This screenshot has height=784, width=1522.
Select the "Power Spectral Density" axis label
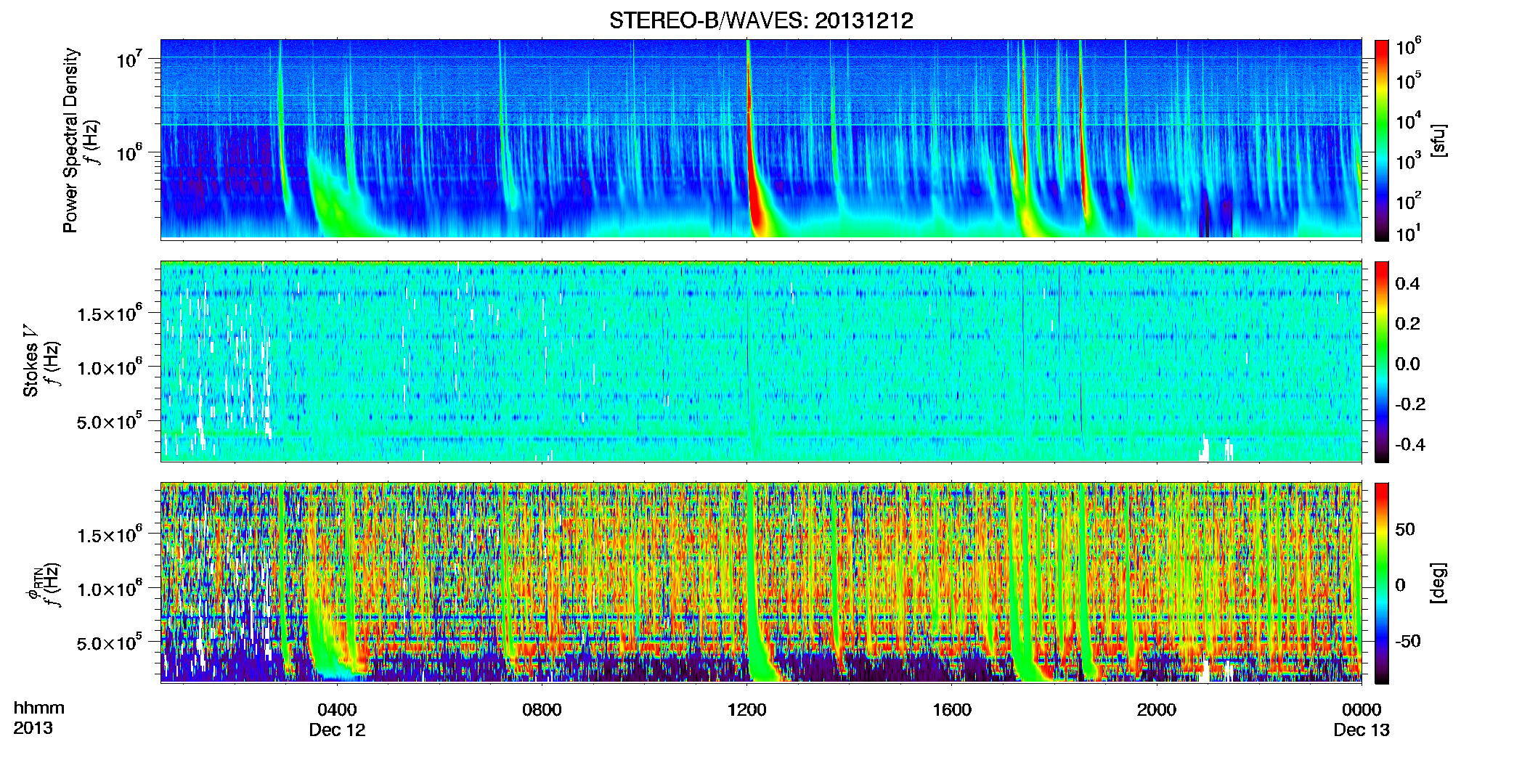click(70, 140)
